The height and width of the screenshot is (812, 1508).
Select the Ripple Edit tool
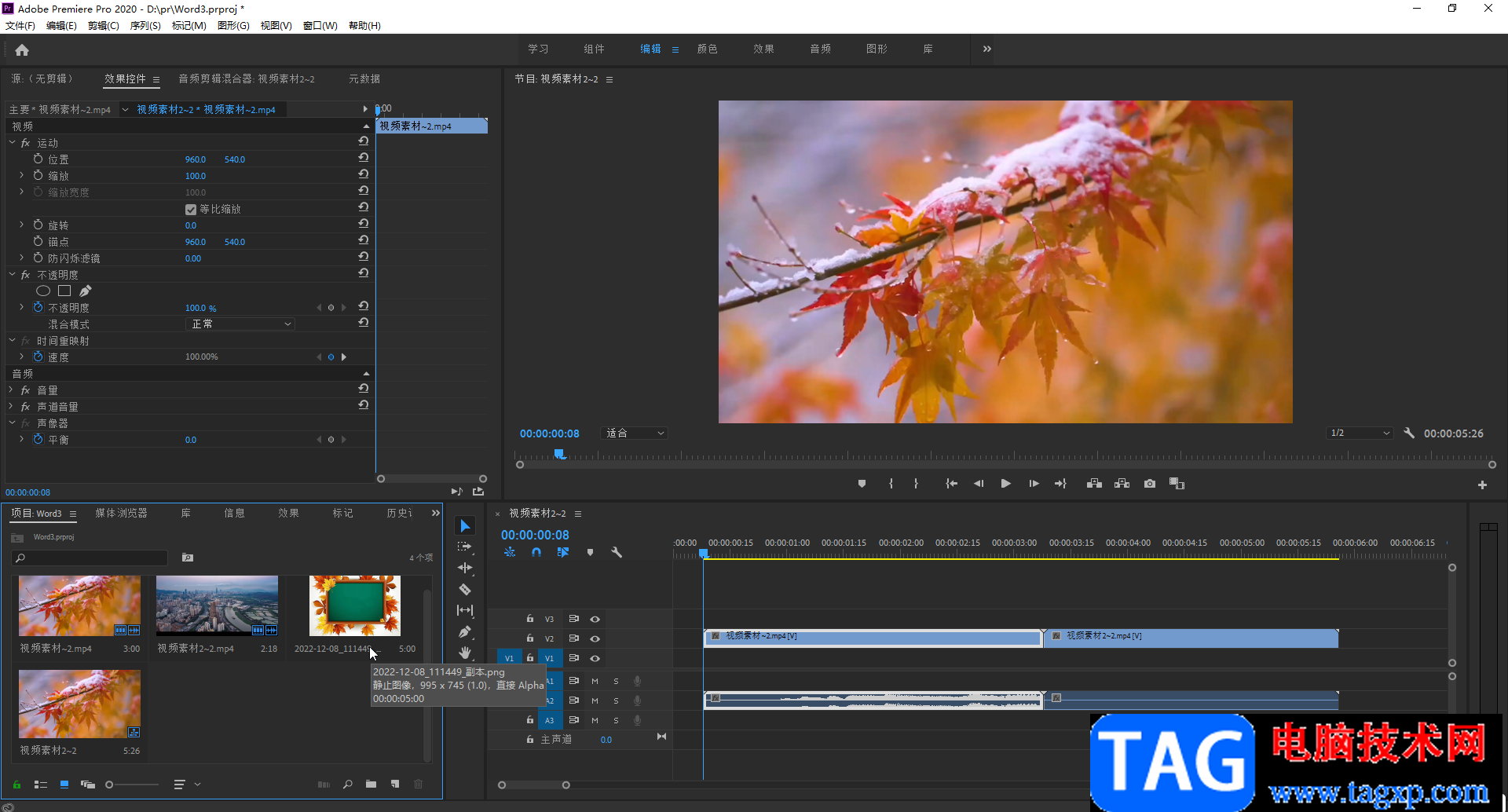coord(465,568)
